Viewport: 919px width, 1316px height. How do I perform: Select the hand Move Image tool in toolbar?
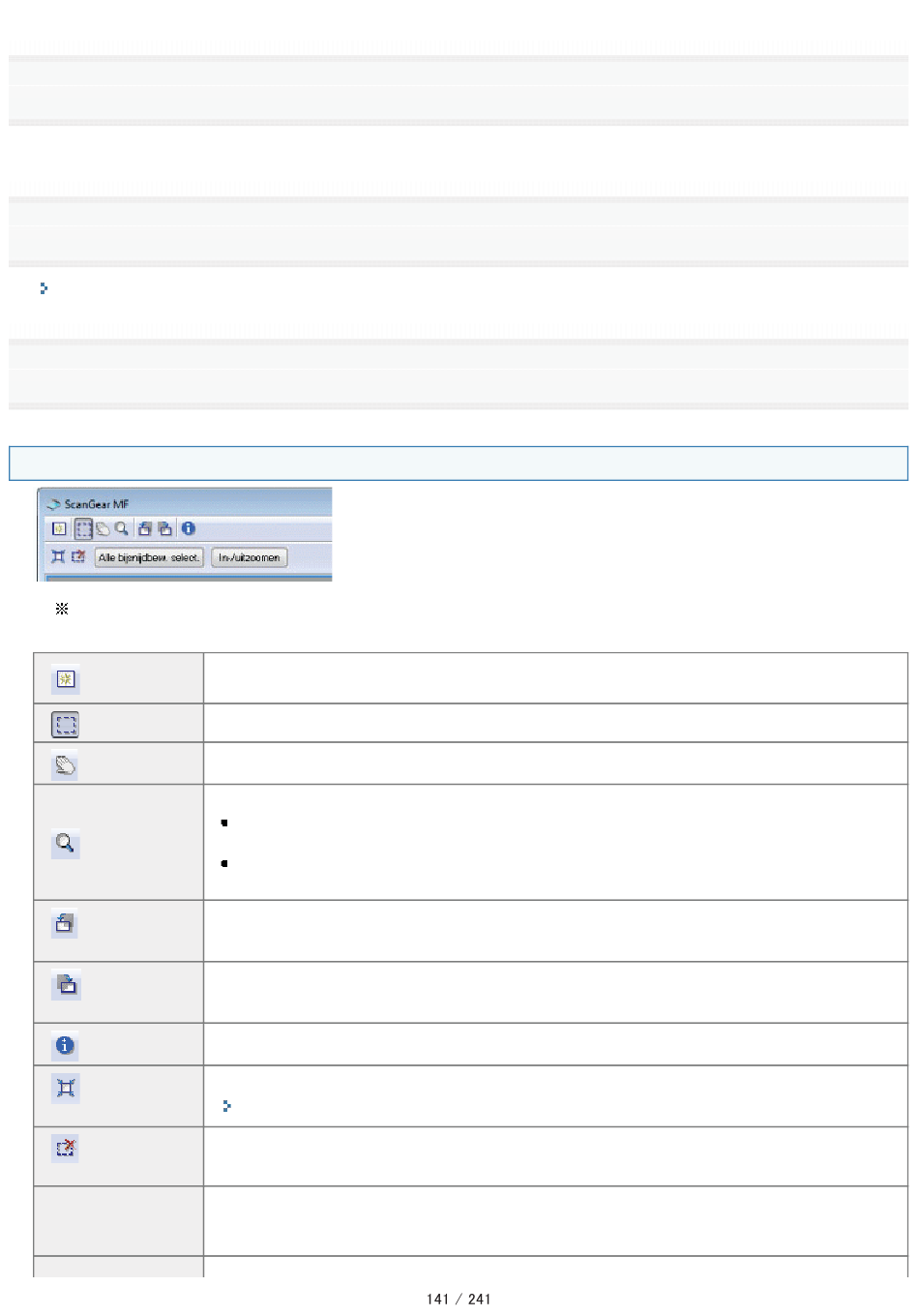103,529
